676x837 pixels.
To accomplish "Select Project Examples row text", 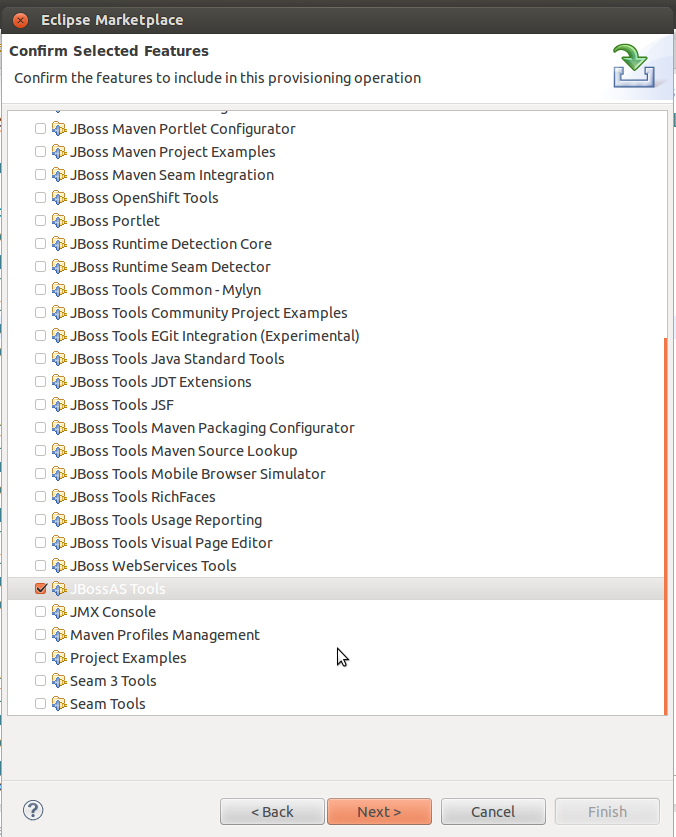I will point(128,658).
